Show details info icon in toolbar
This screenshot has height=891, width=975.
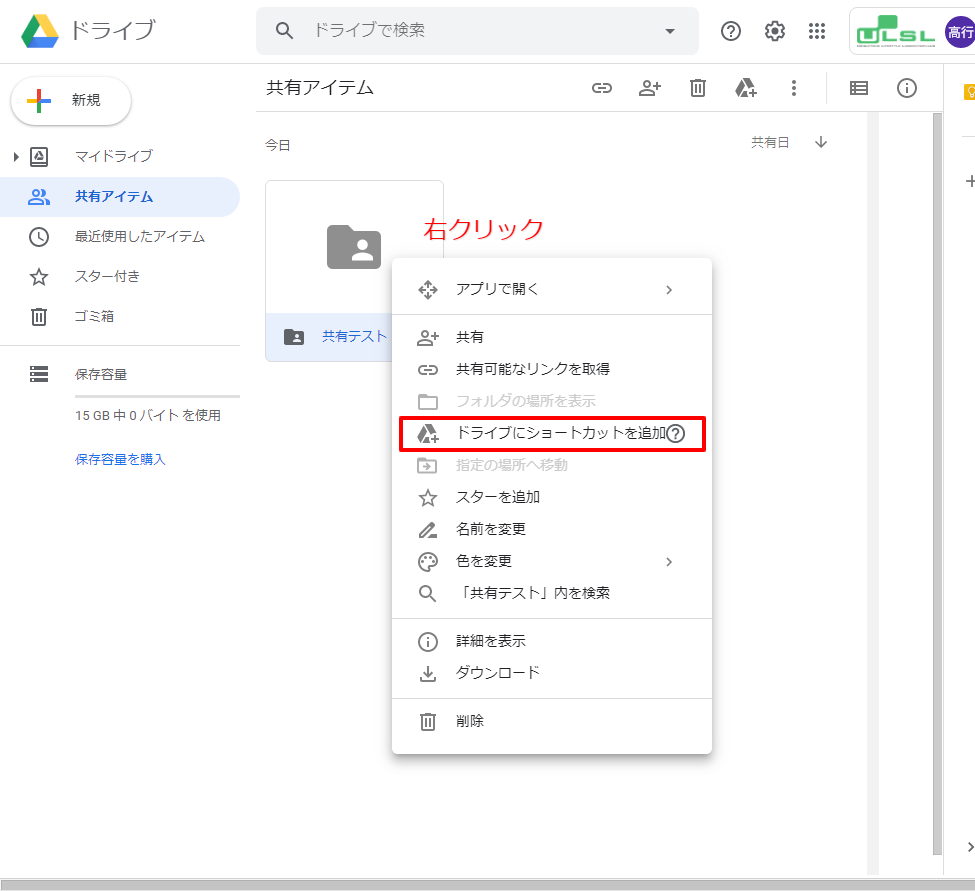(907, 88)
